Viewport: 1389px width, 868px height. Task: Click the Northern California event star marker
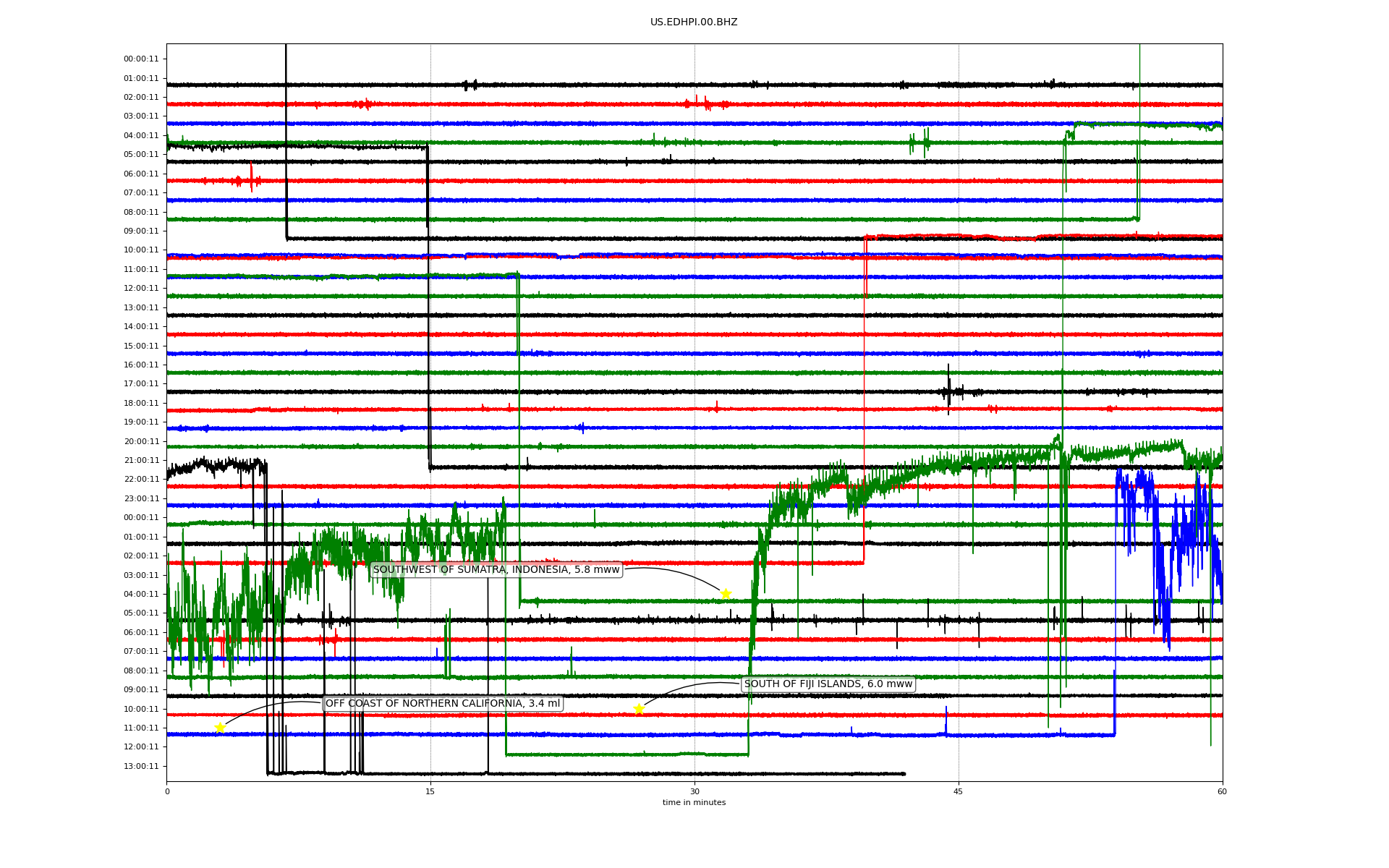coord(220,728)
